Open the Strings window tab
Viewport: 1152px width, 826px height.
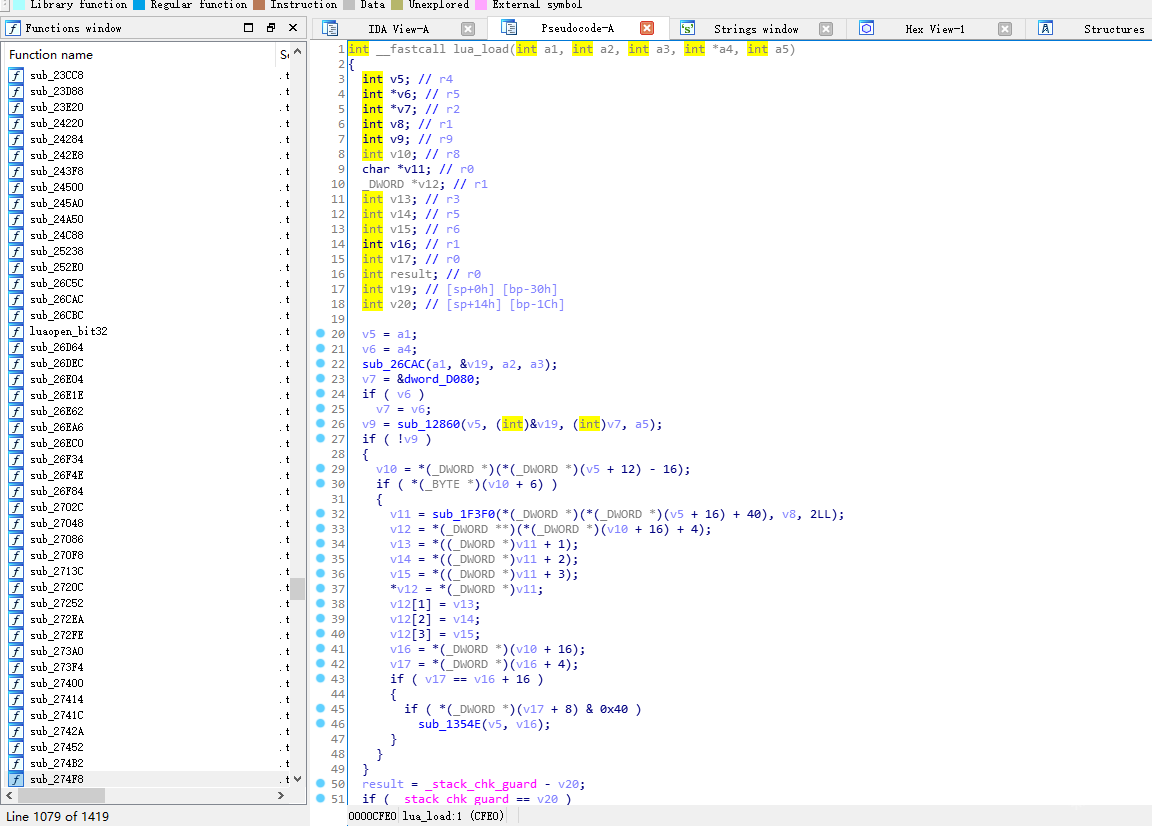756,29
